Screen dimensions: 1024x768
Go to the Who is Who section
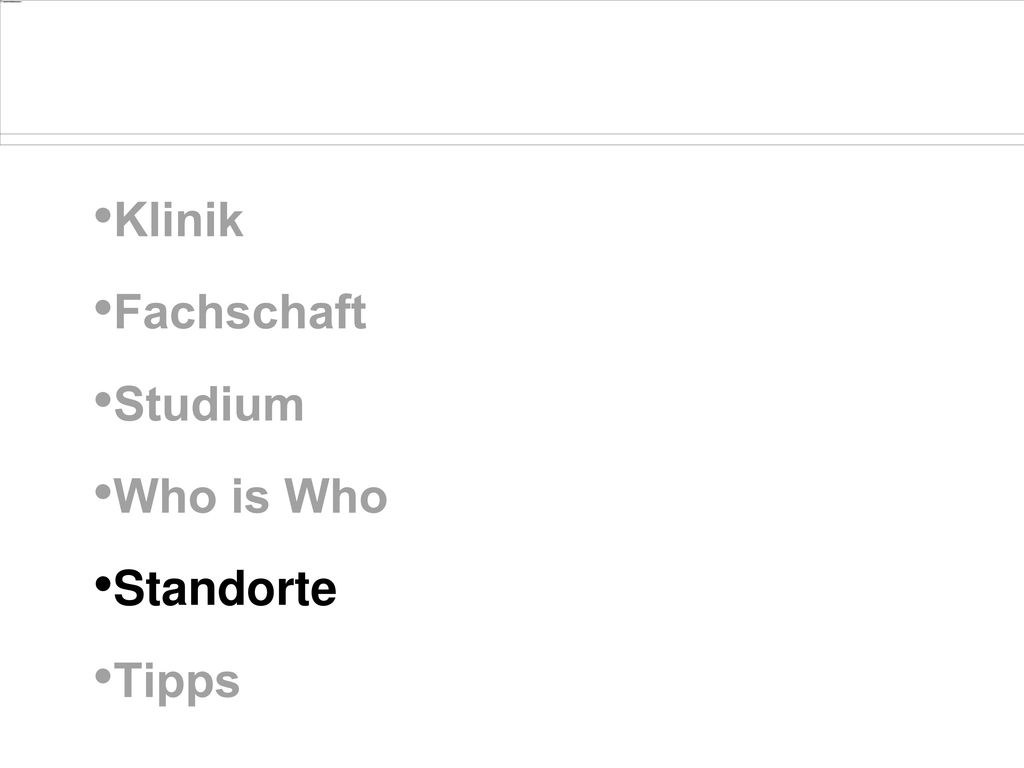[x=250, y=496]
